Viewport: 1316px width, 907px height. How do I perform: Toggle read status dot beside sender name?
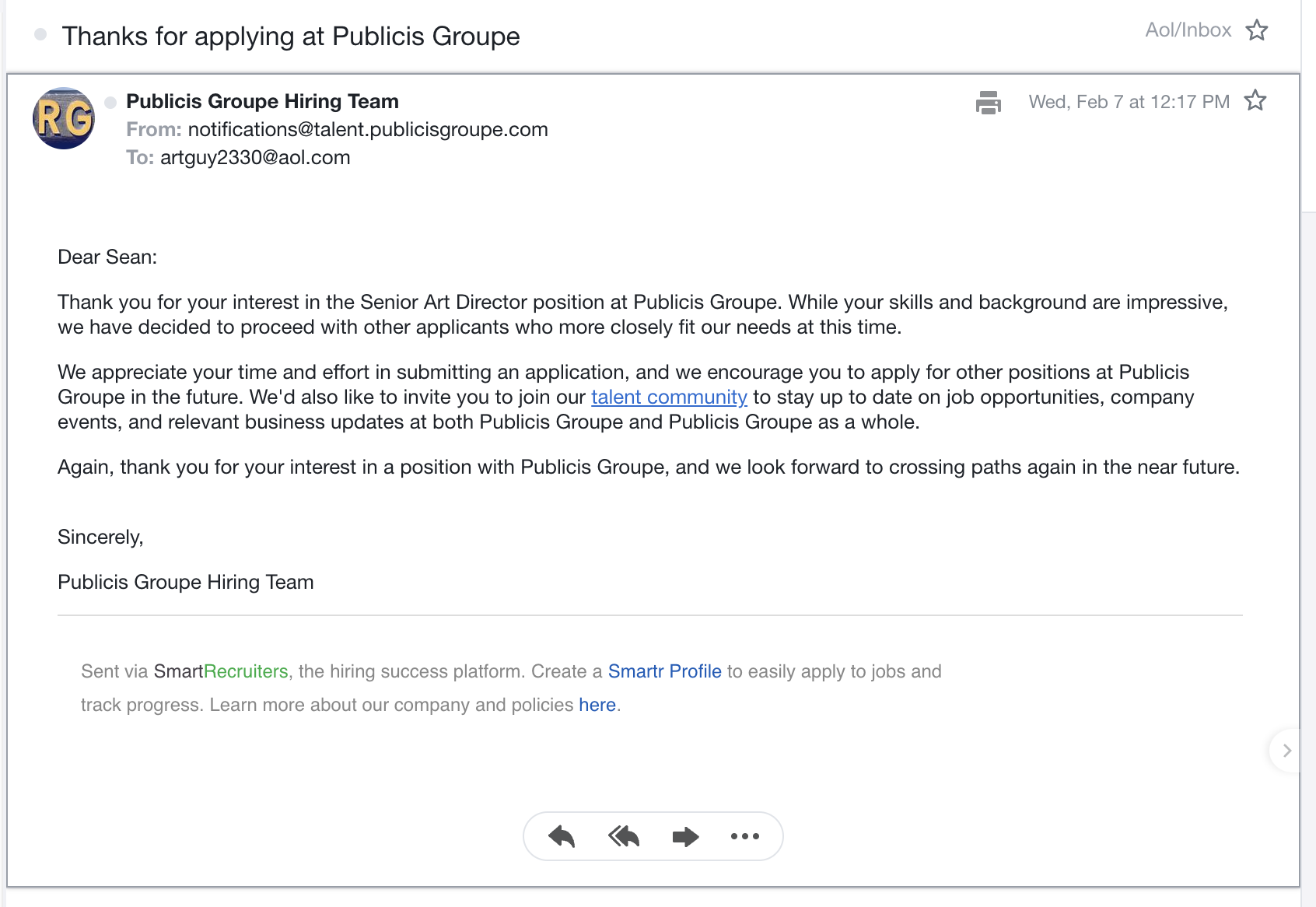[110, 102]
